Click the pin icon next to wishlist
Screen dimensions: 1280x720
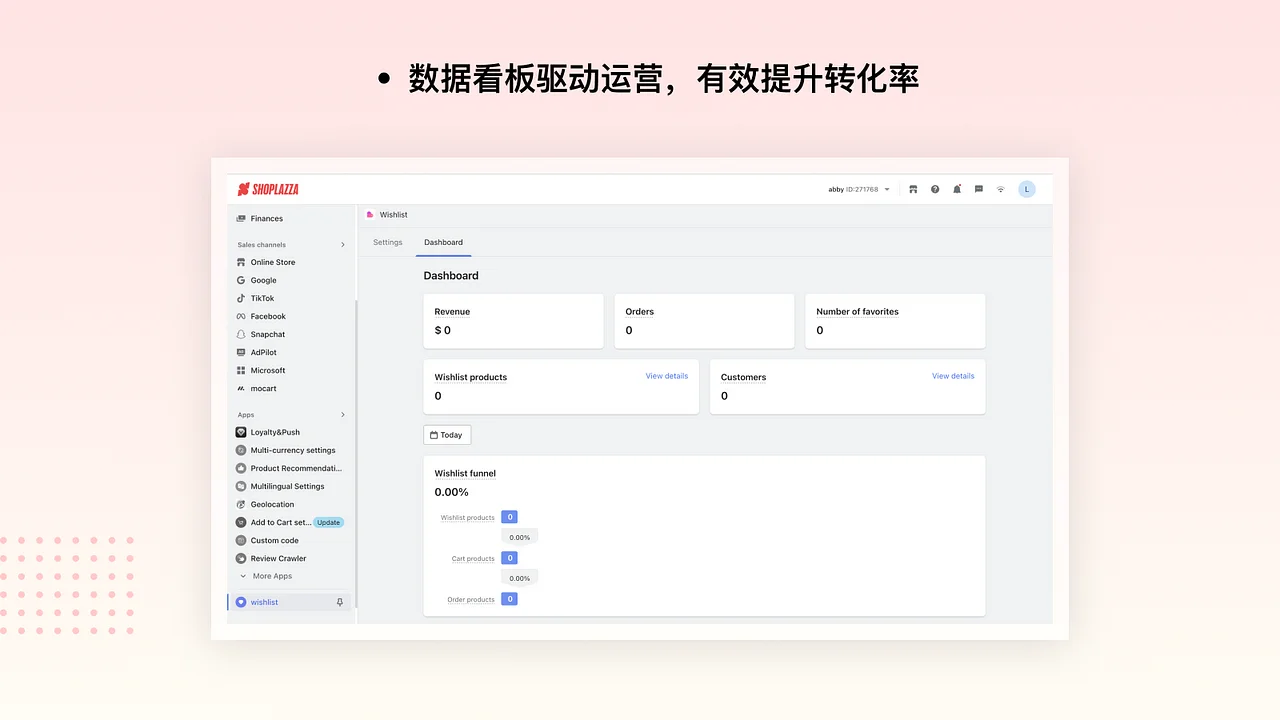click(x=340, y=602)
